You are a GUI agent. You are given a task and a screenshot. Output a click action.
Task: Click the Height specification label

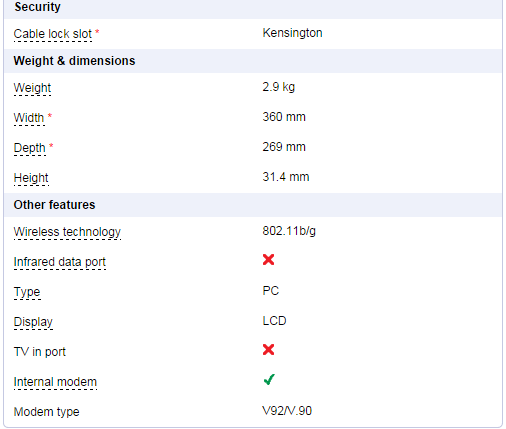coord(31,178)
